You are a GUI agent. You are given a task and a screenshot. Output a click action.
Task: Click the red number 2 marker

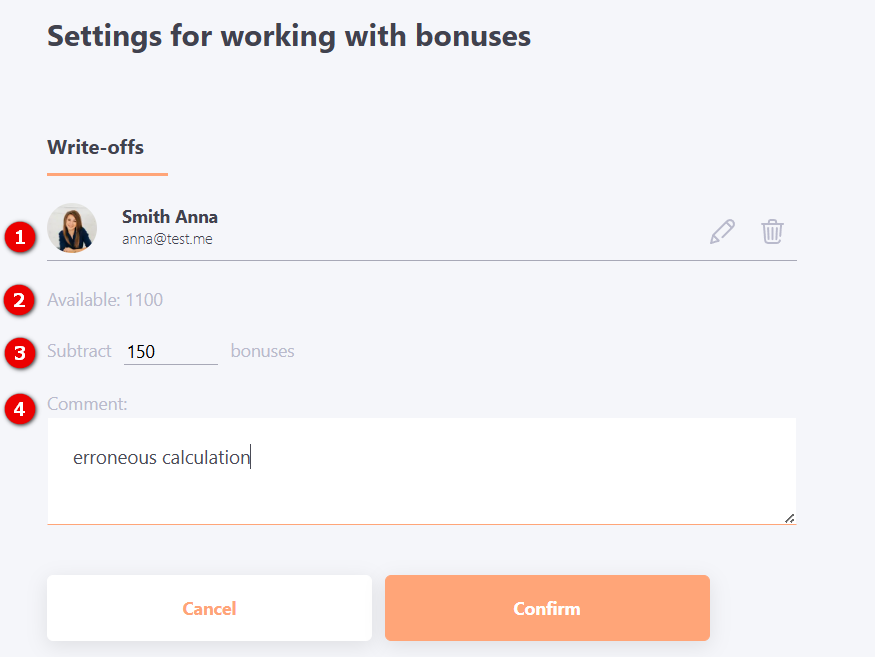coord(18,299)
